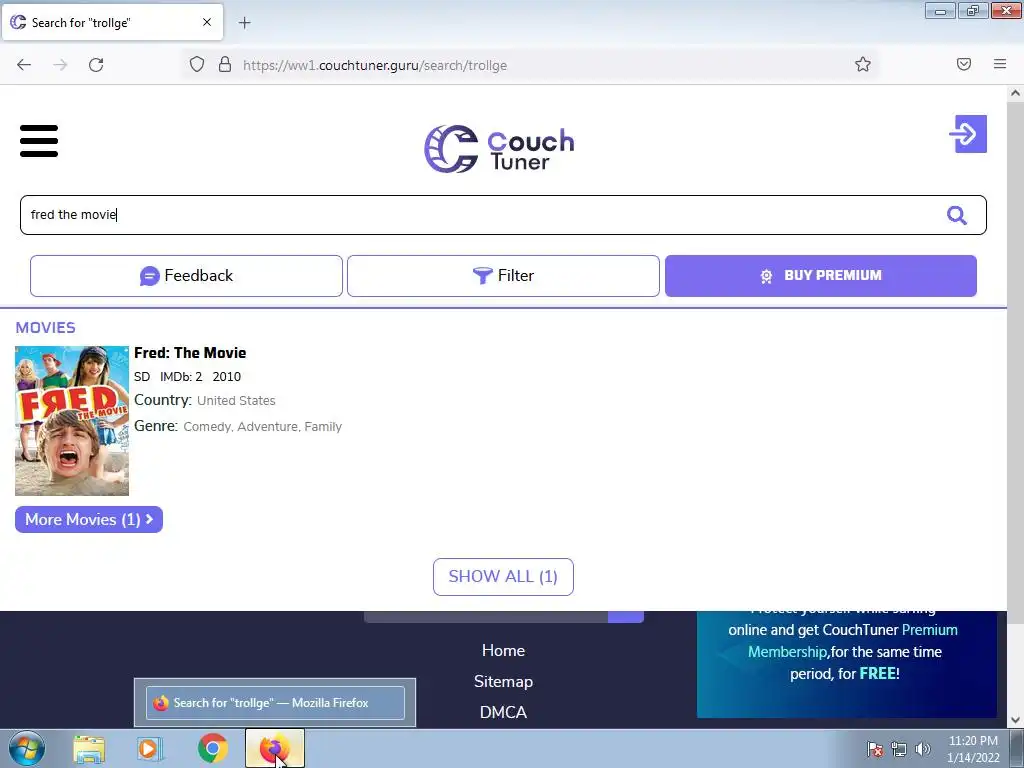Open the Action Center flag icon
This screenshot has width=1024, height=768.
pos(874,749)
